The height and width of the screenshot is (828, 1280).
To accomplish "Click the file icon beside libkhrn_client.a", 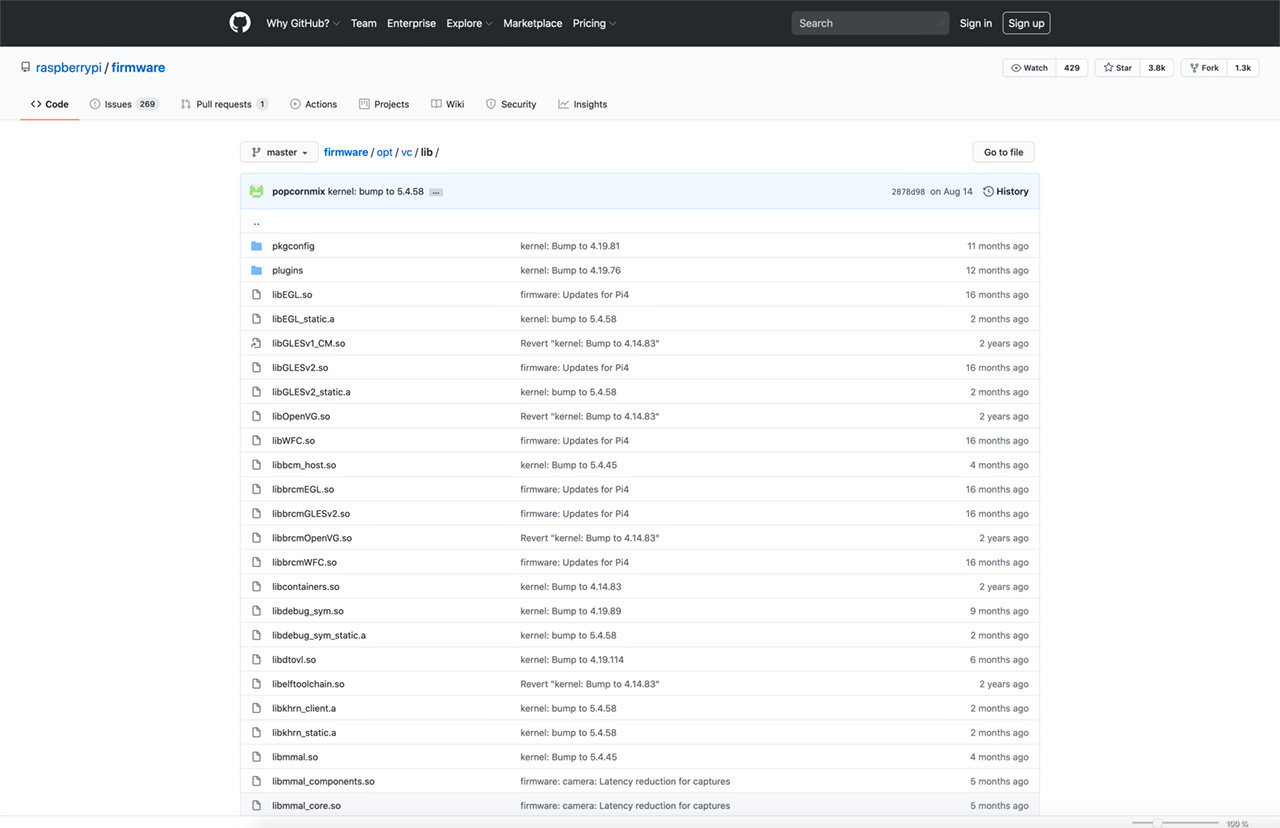I will (256, 708).
